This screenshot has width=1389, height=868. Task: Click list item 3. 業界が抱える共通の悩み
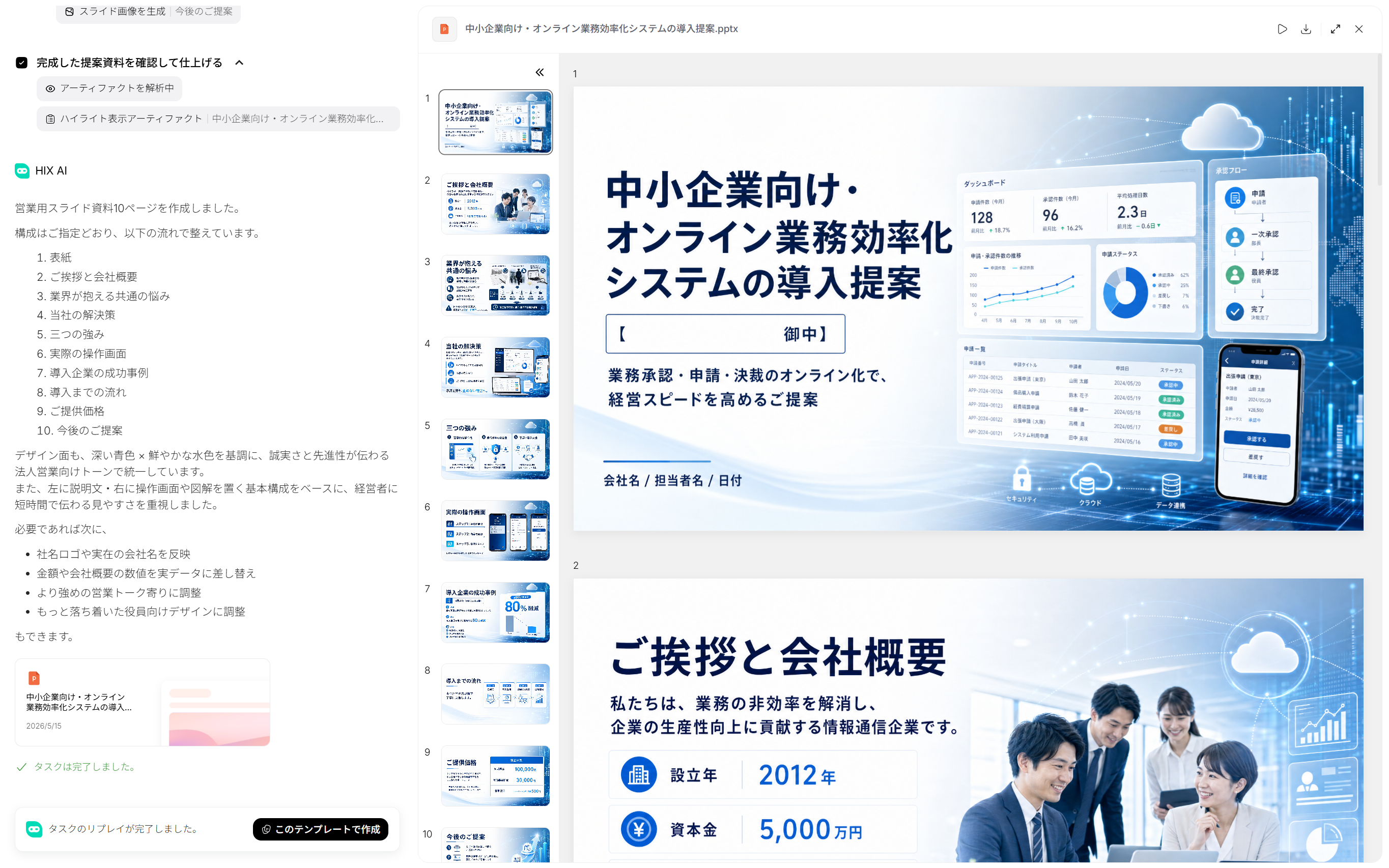coord(103,296)
